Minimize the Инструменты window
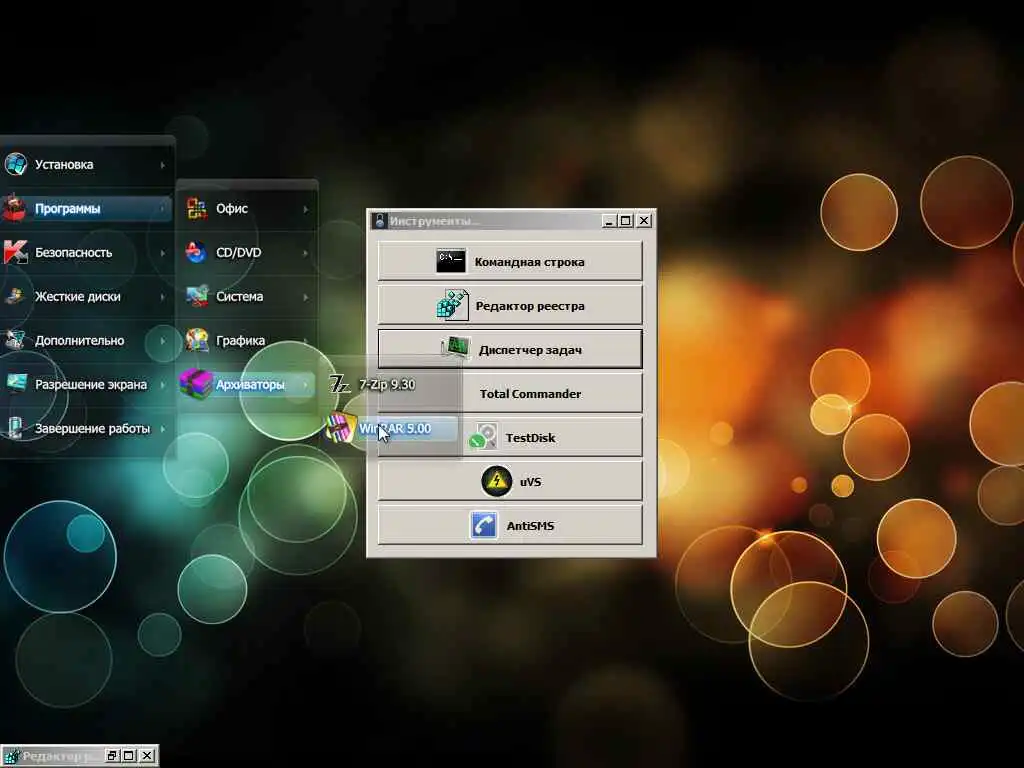Image resolution: width=1024 pixels, height=768 pixels. point(609,221)
